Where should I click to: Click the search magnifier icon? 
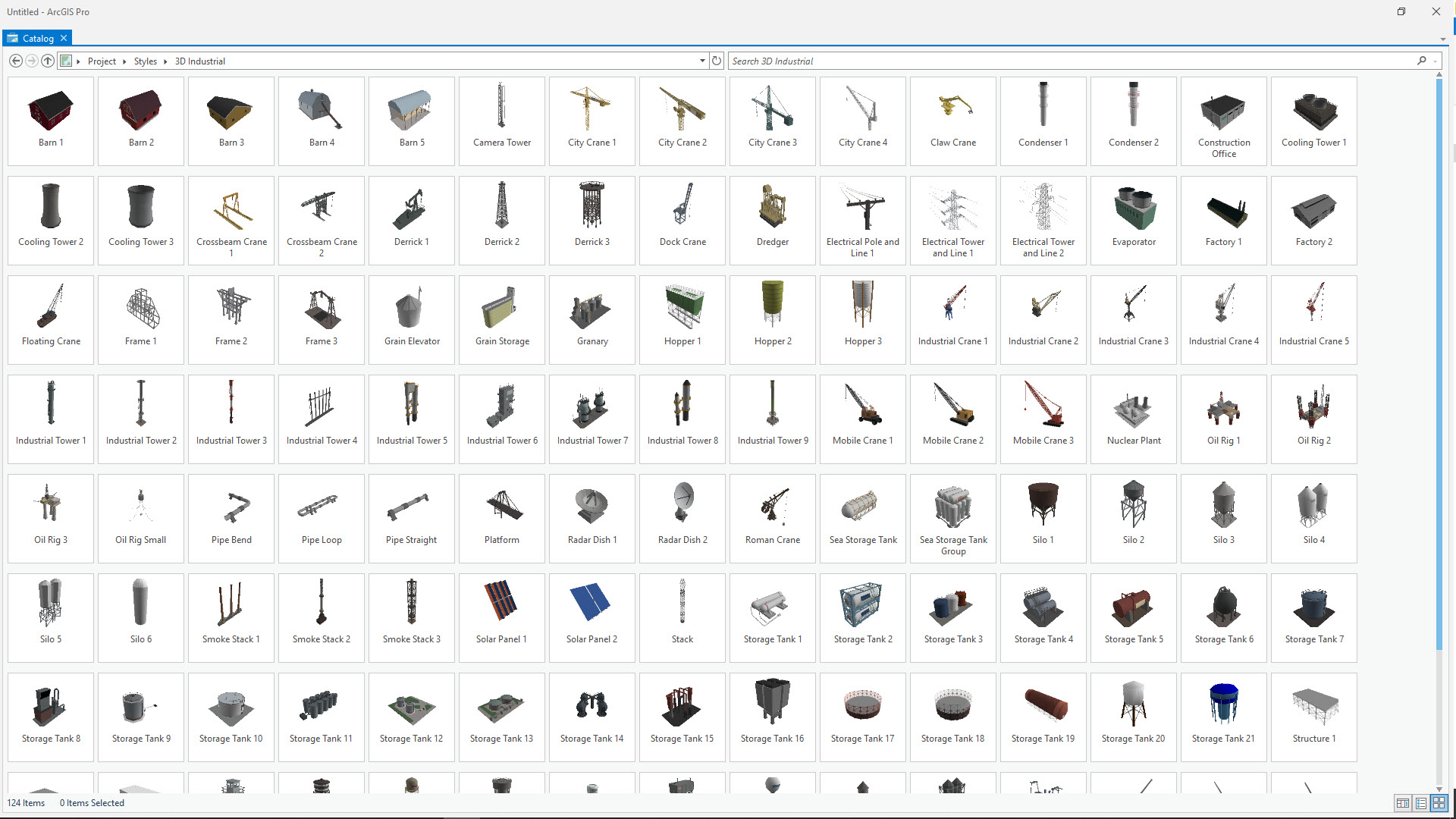[x=1421, y=61]
